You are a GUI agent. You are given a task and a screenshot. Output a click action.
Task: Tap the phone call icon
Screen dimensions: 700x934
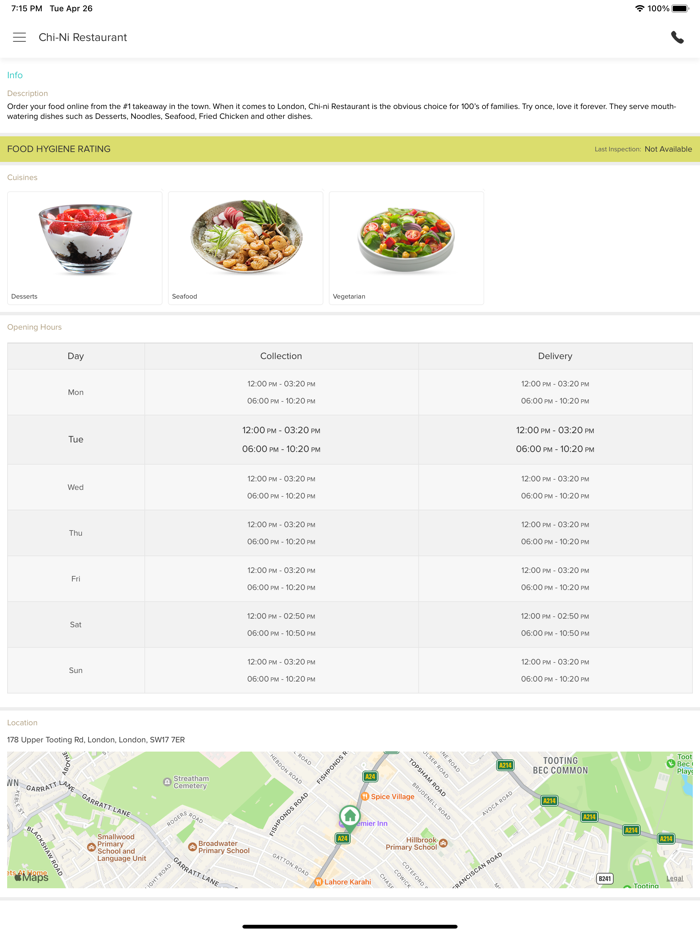pos(677,37)
